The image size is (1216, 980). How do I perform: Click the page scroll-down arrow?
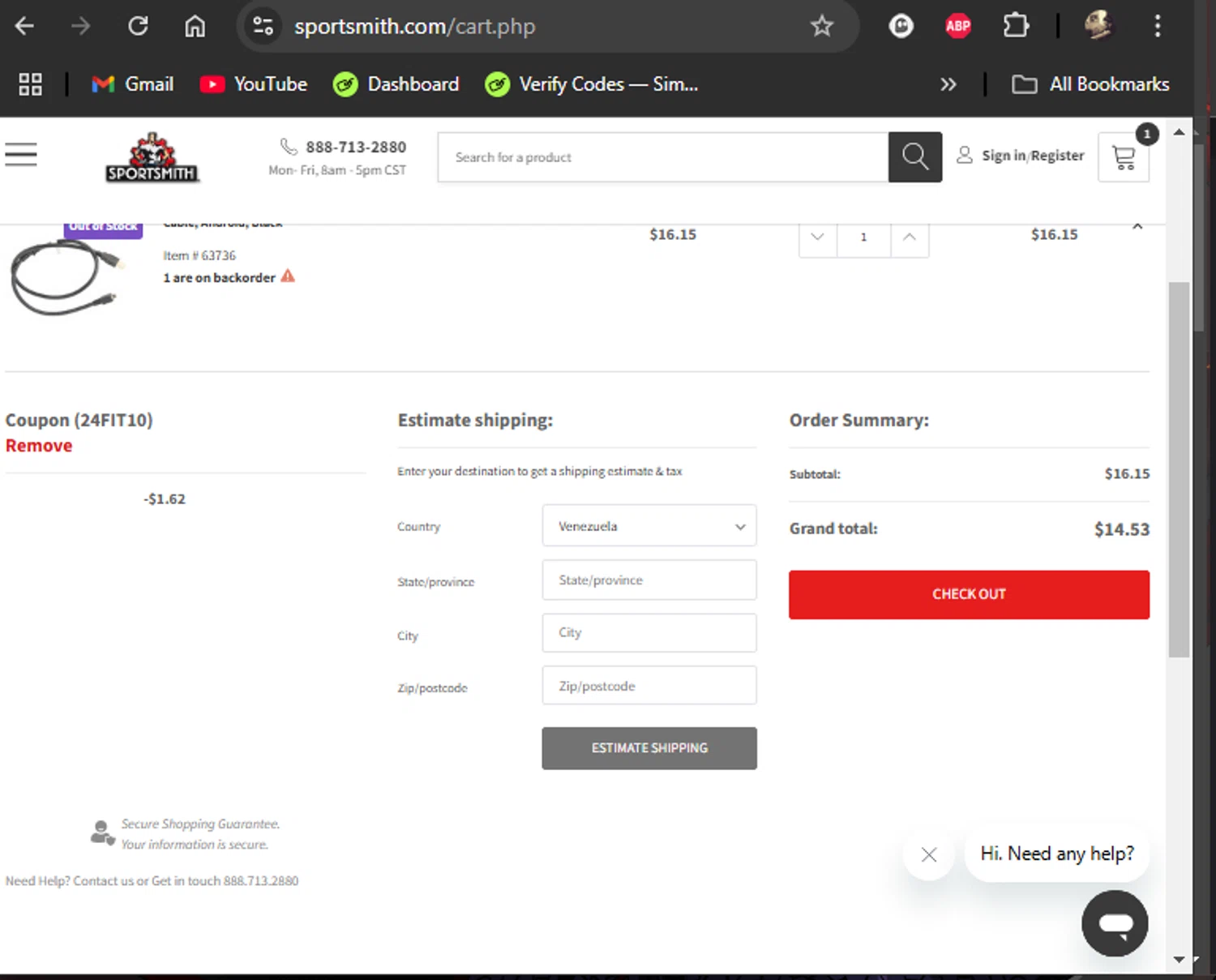(1179, 960)
